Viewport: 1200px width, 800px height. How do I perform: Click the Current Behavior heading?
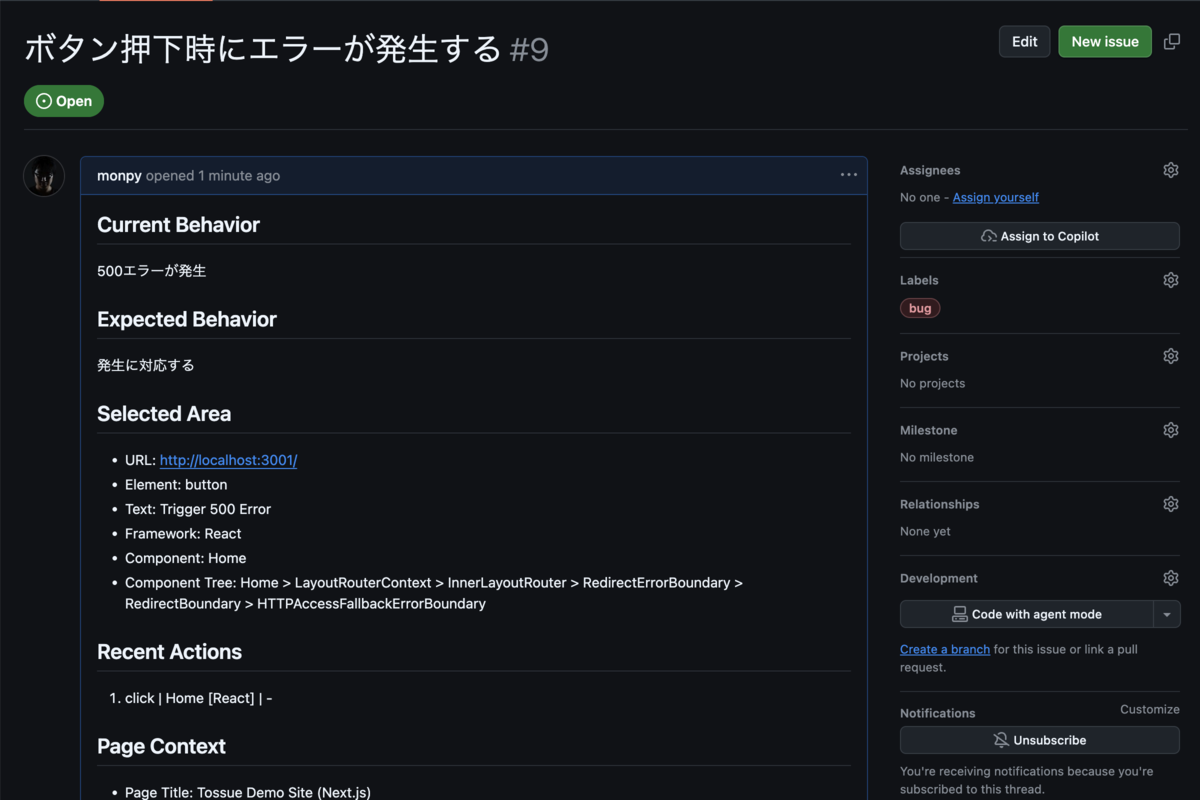178,225
